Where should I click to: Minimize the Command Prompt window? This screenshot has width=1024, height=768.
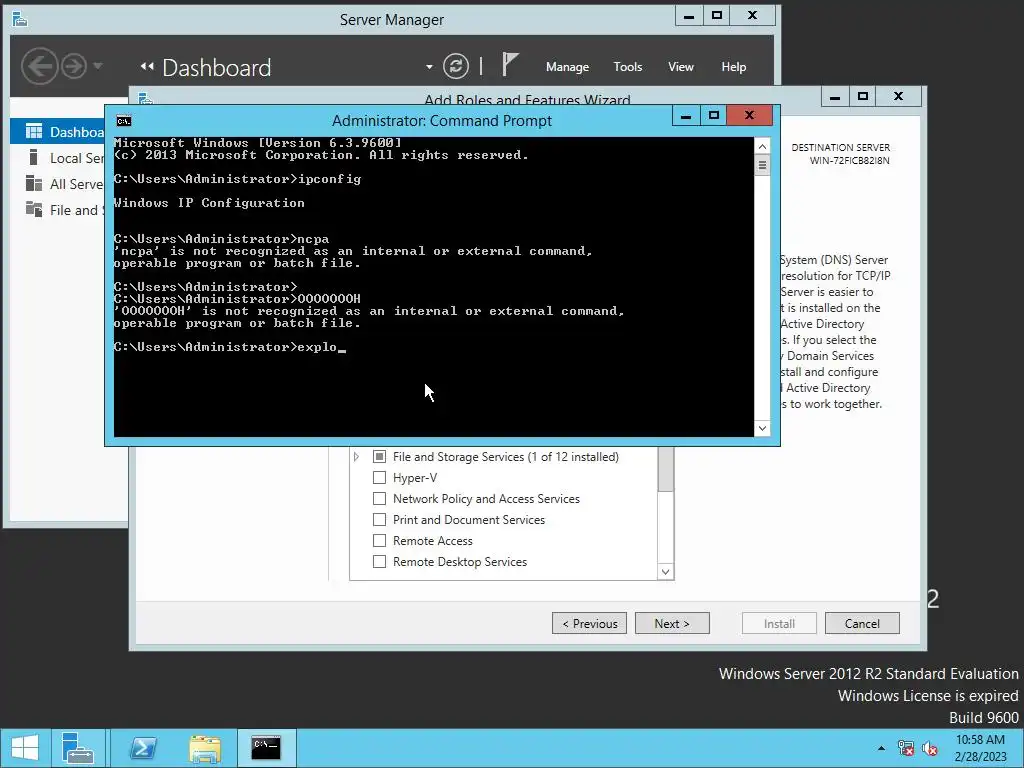686,116
